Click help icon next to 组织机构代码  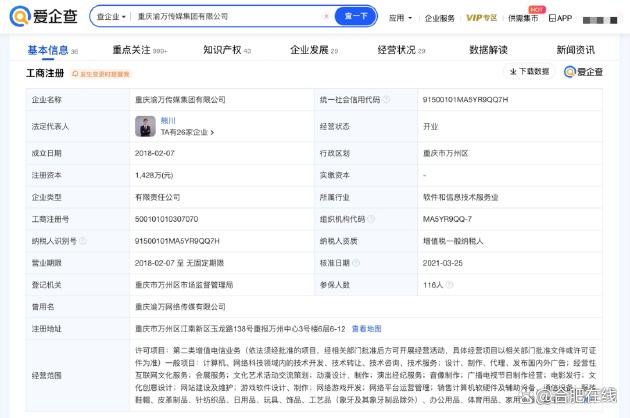click(371, 219)
